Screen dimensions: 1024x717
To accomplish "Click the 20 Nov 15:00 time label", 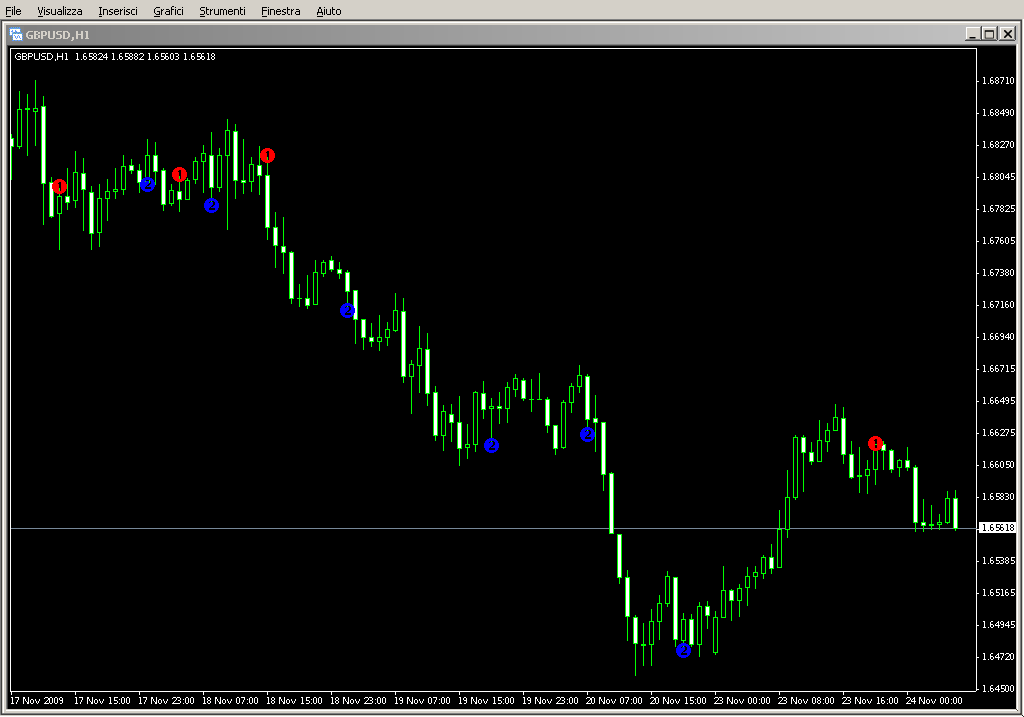I will 678,701.
